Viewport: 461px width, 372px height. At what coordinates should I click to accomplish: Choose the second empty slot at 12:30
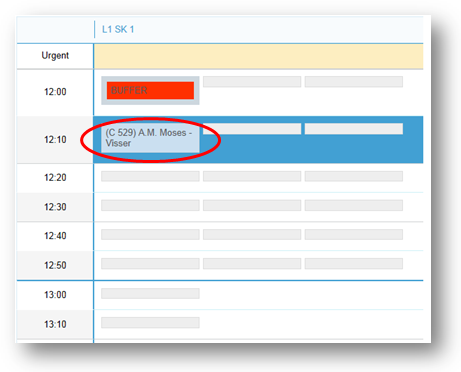(252, 205)
